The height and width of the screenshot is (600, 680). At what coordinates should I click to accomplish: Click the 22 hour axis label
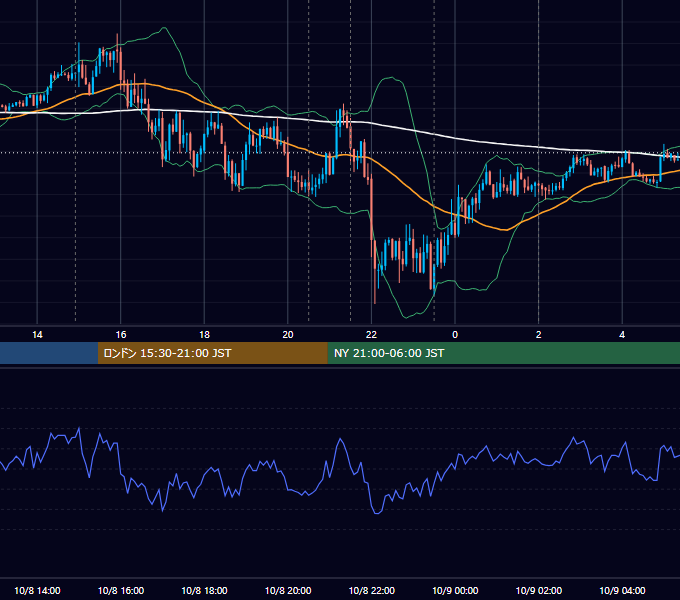click(371, 335)
